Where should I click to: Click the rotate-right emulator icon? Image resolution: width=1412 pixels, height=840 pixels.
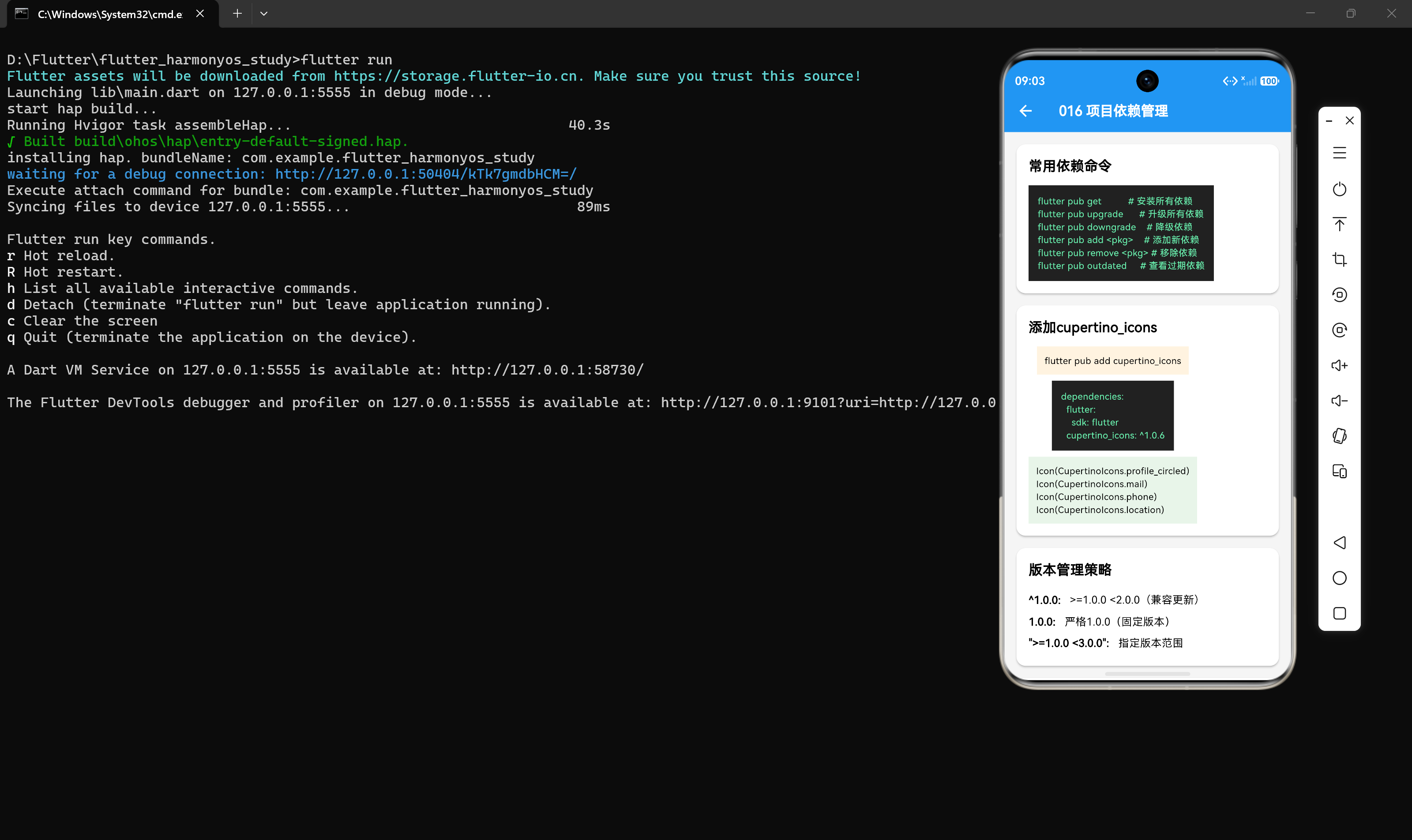point(1339,330)
